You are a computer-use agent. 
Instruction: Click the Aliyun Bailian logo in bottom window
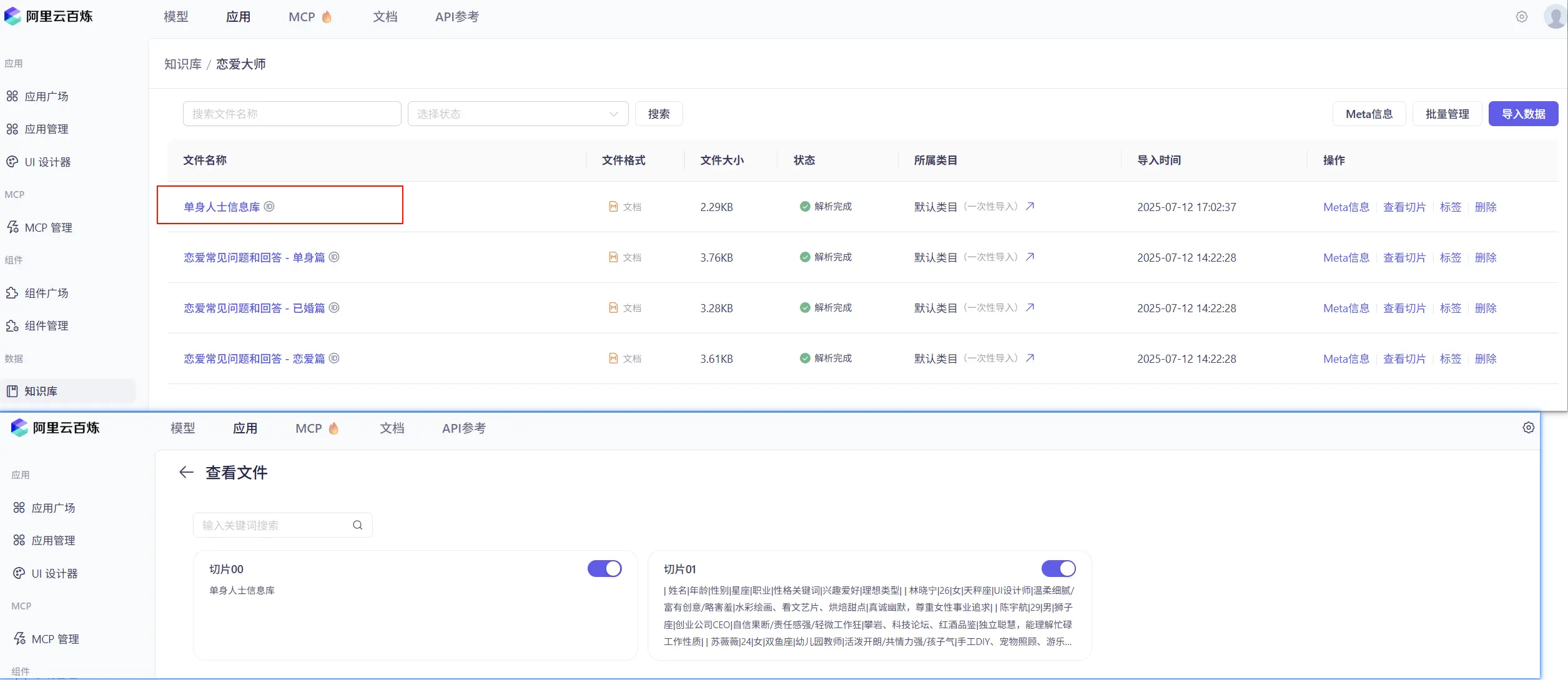point(55,428)
